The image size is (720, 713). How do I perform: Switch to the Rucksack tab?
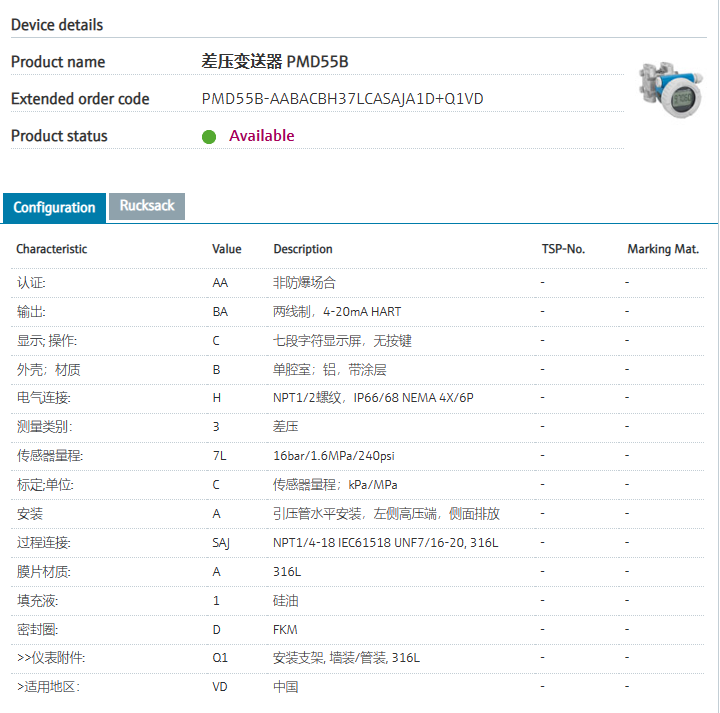[x=147, y=206]
